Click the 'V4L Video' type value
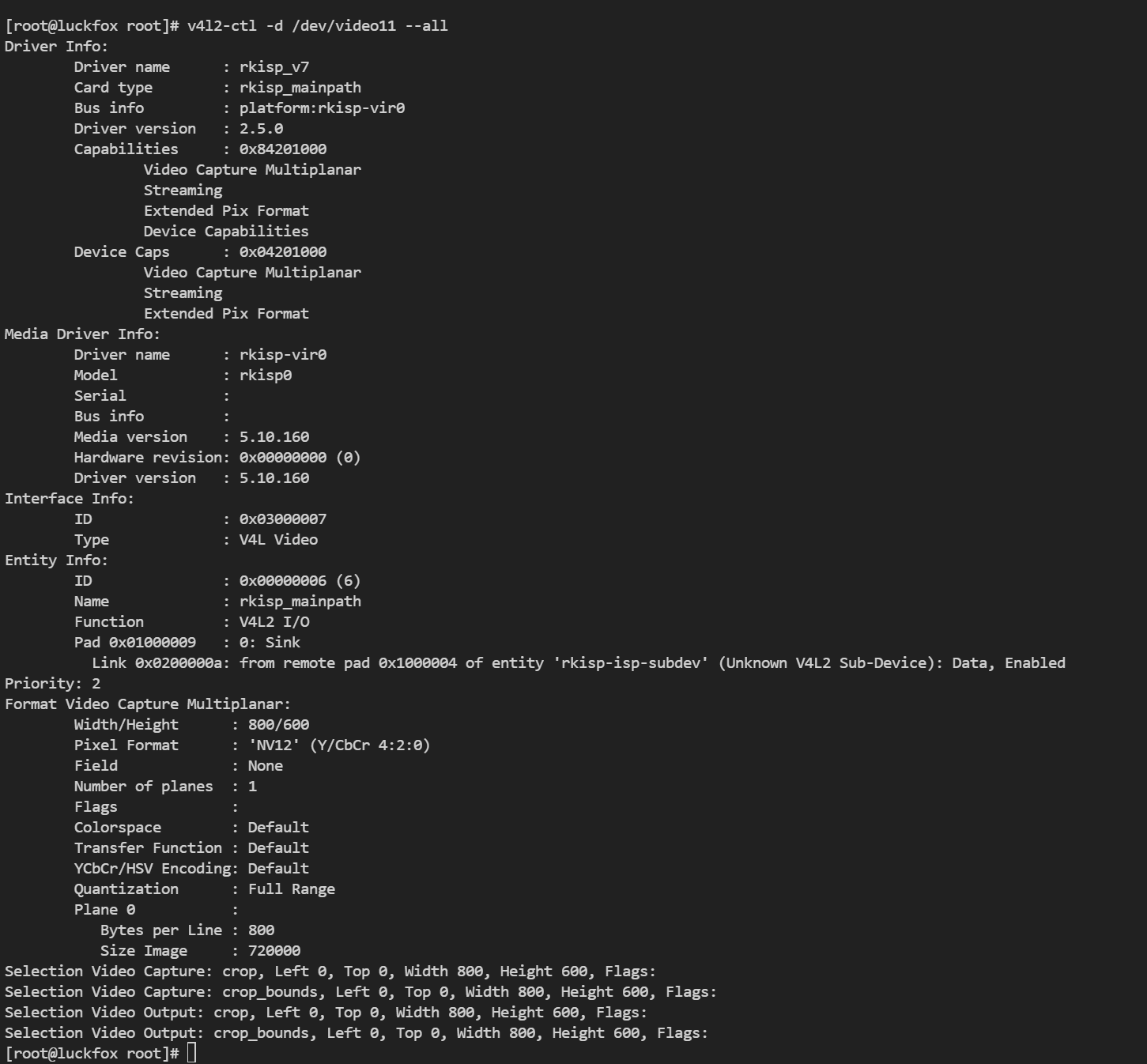Screen dimensions: 1147x1064 tap(278, 539)
